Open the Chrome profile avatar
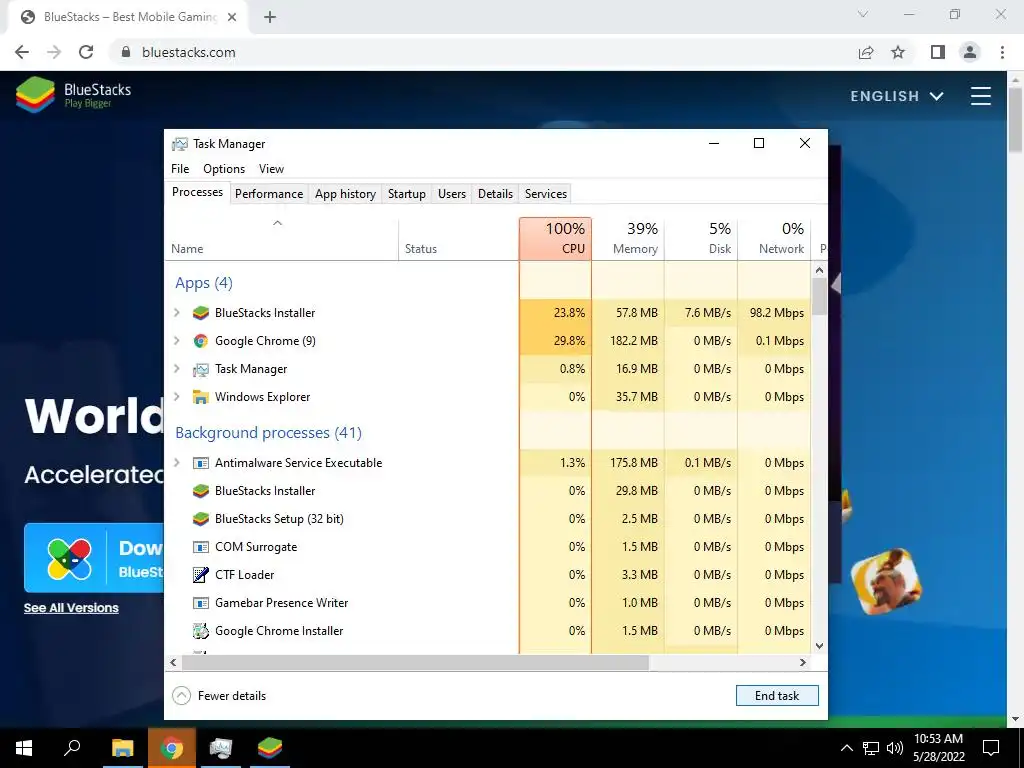 (970, 52)
